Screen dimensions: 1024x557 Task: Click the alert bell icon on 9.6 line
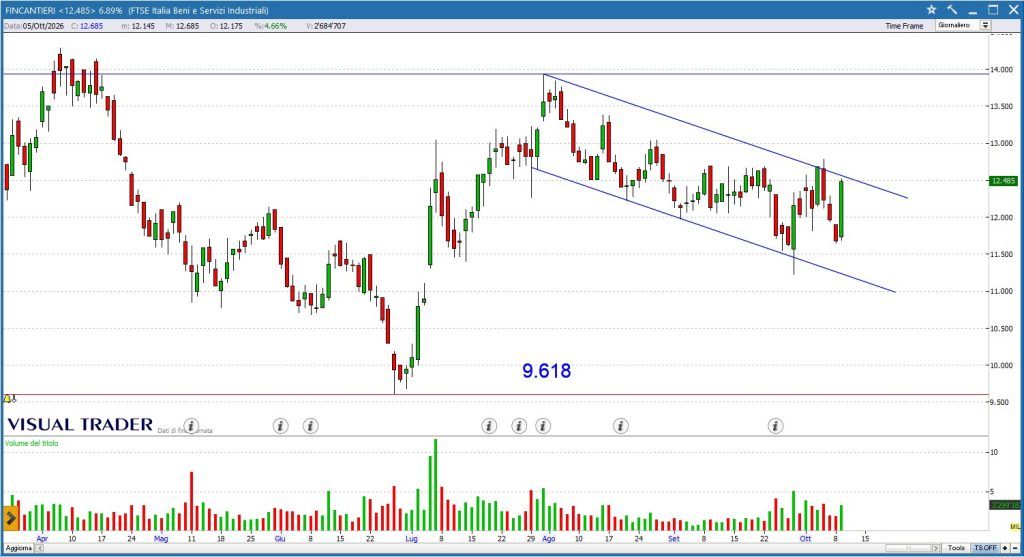(8, 398)
